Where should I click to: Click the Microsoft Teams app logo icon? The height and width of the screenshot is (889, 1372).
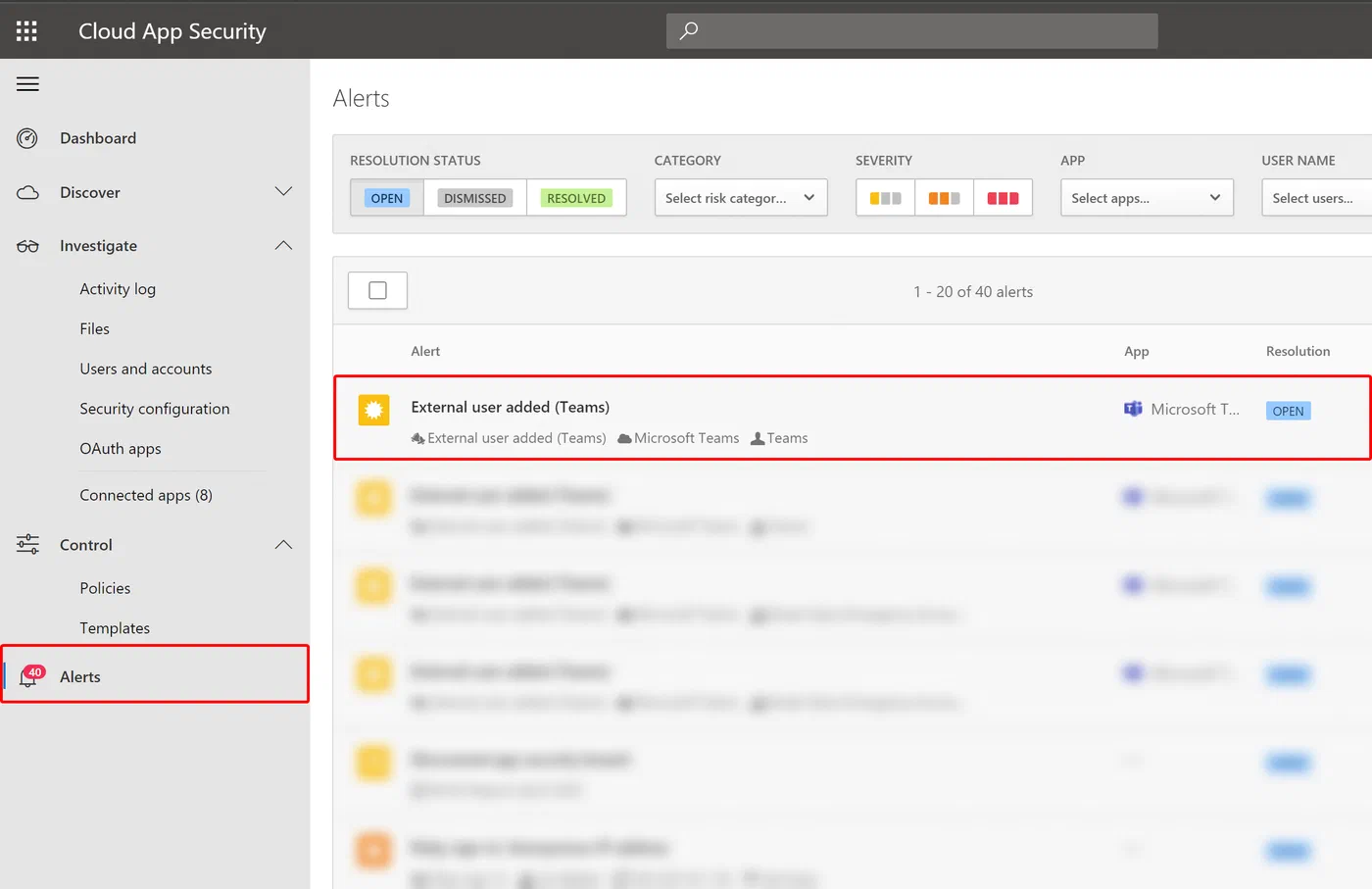[1133, 409]
